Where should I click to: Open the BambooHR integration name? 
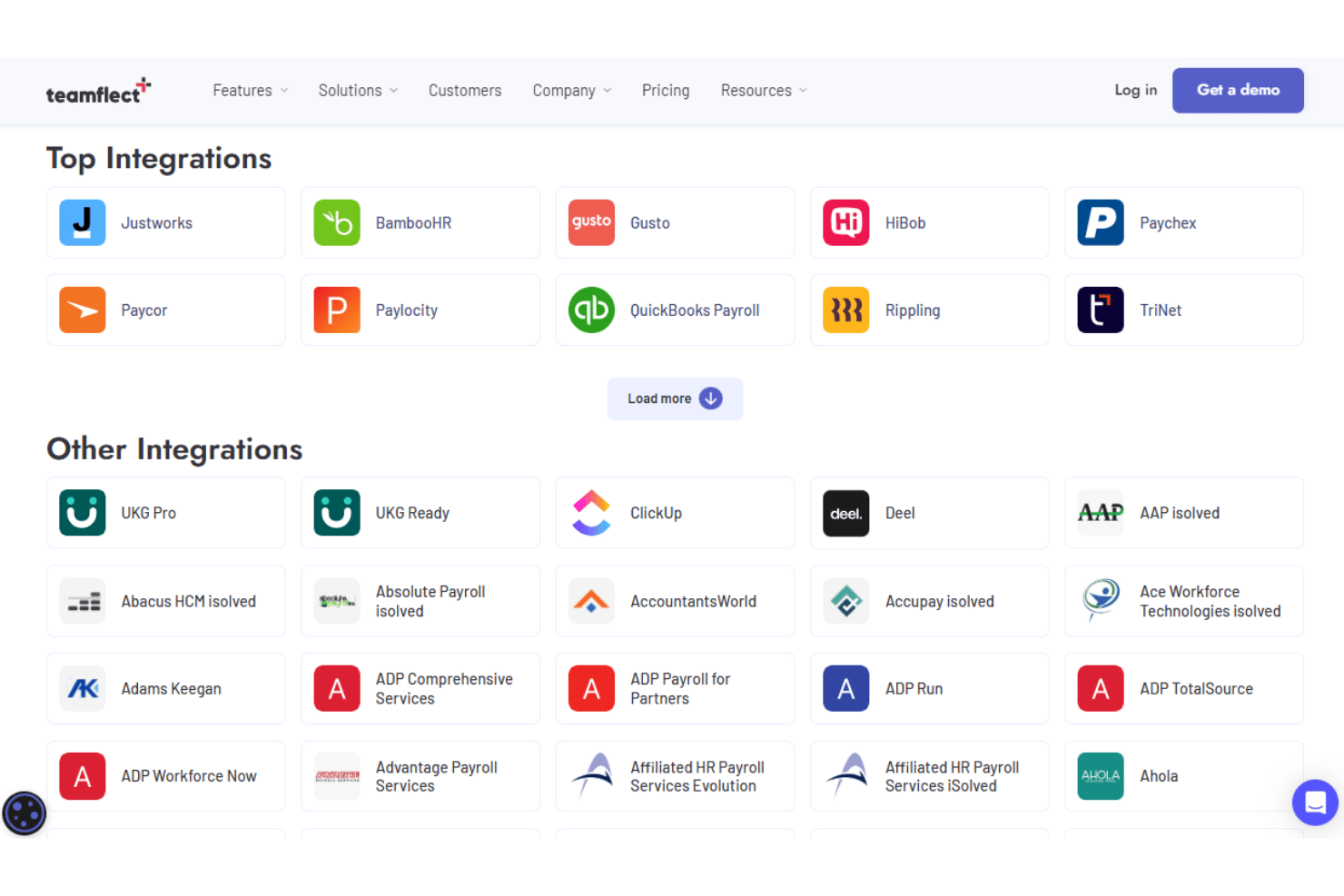click(413, 223)
